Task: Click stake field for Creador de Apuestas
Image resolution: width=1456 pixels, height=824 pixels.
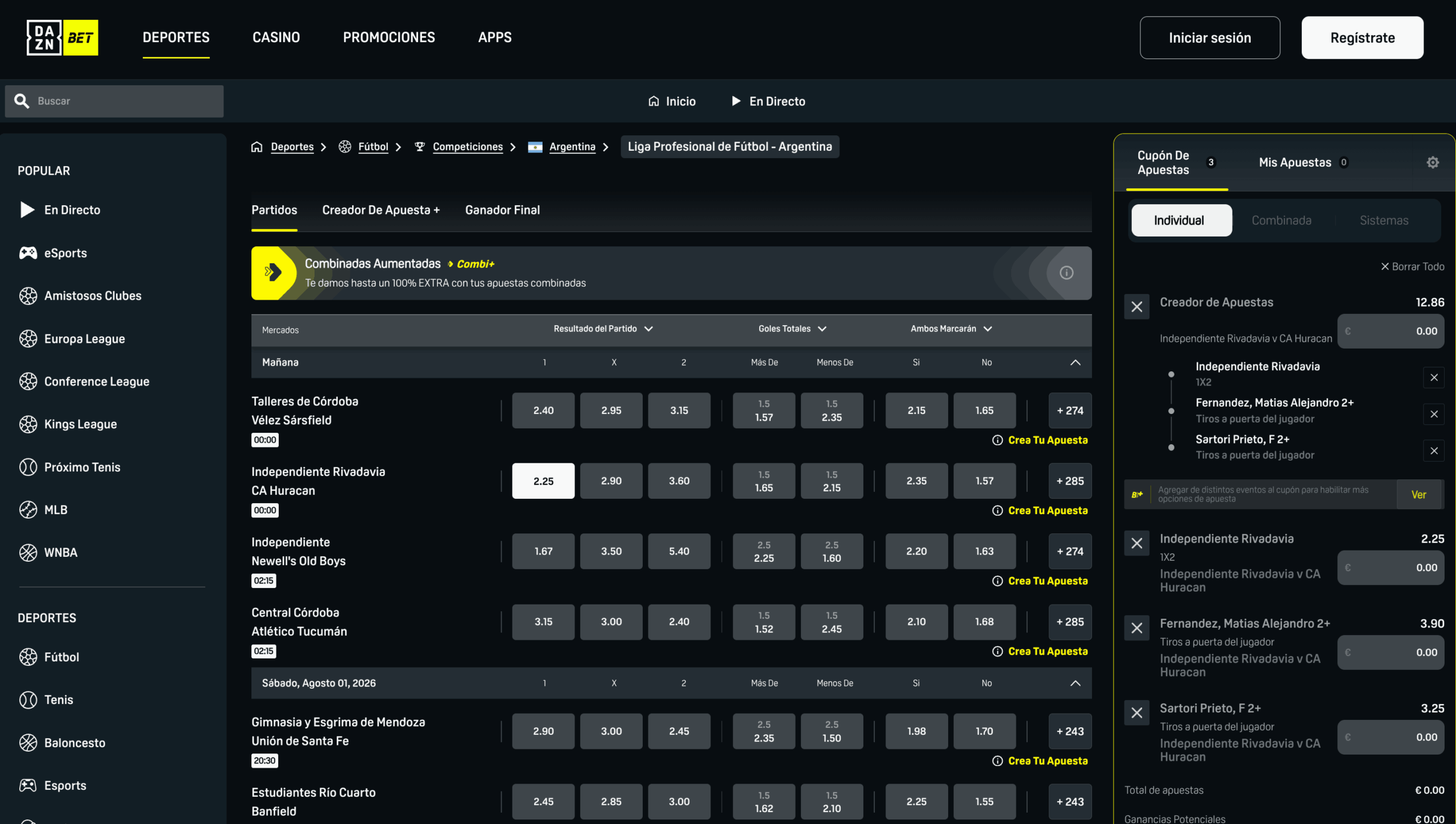Action: (x=1391, y=332)
